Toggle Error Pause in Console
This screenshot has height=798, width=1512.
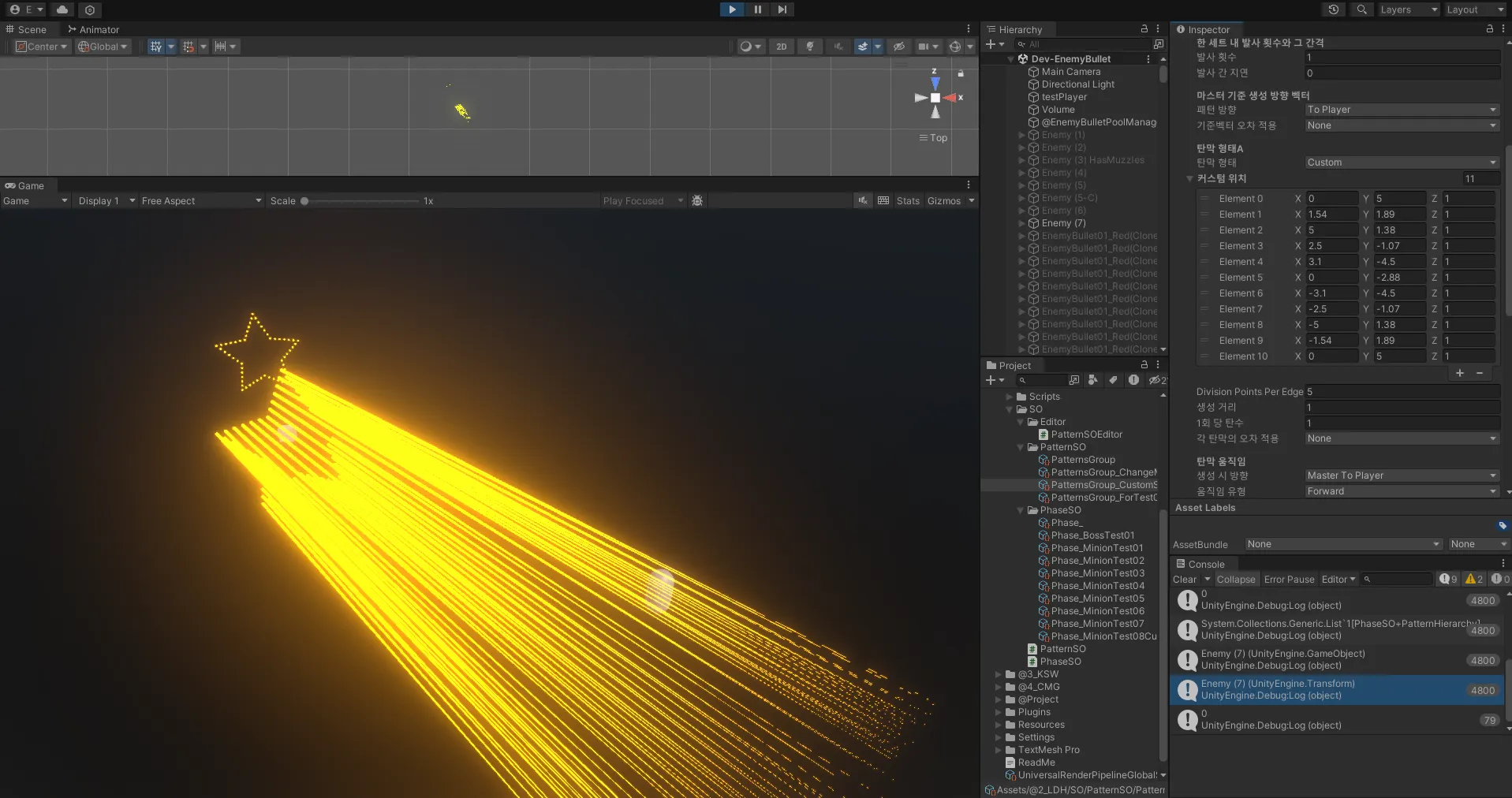[1289, 580]
